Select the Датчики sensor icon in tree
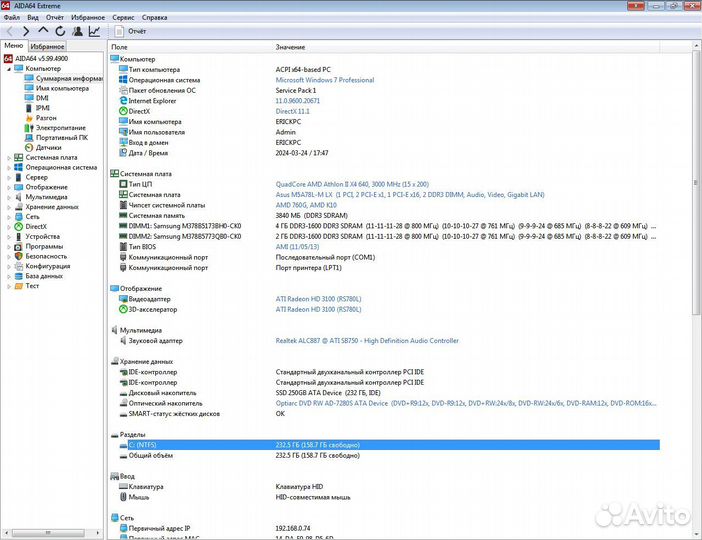The width and height of the screenshot is (702, 540). pyautogui.click(x=29, y=147)
